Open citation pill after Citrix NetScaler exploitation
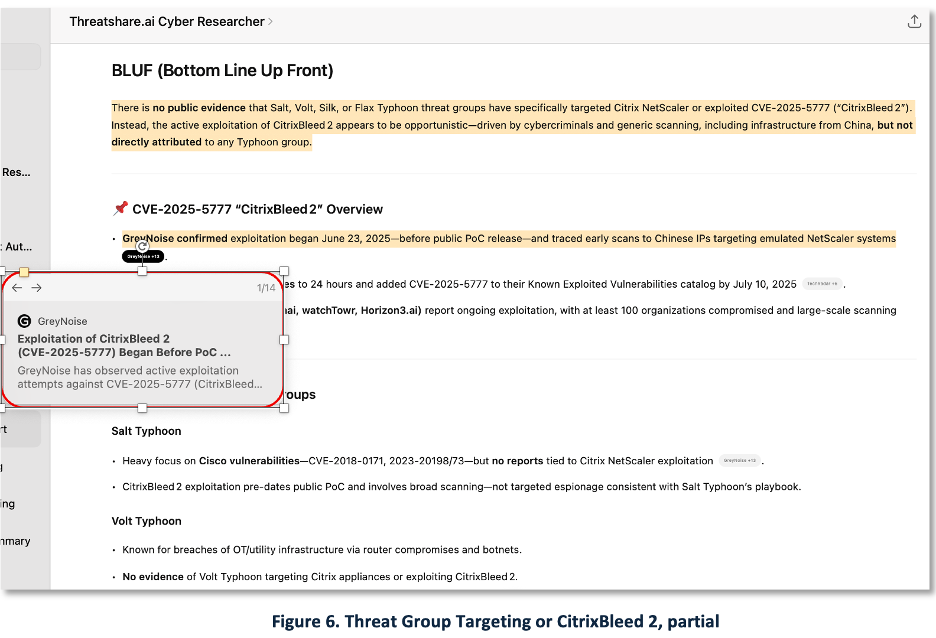936x638 pixels. [740, 461]
